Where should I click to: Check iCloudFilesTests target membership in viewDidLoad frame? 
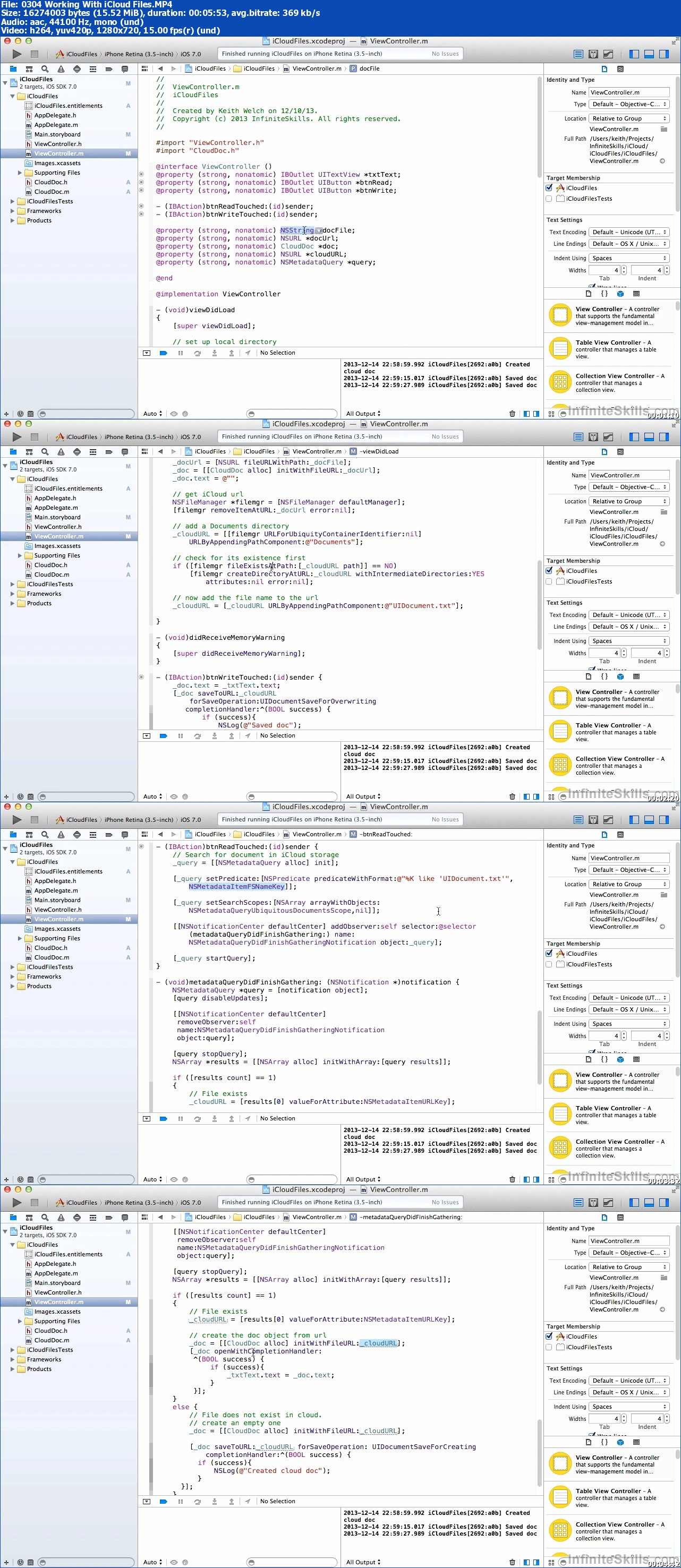(549, 582)
